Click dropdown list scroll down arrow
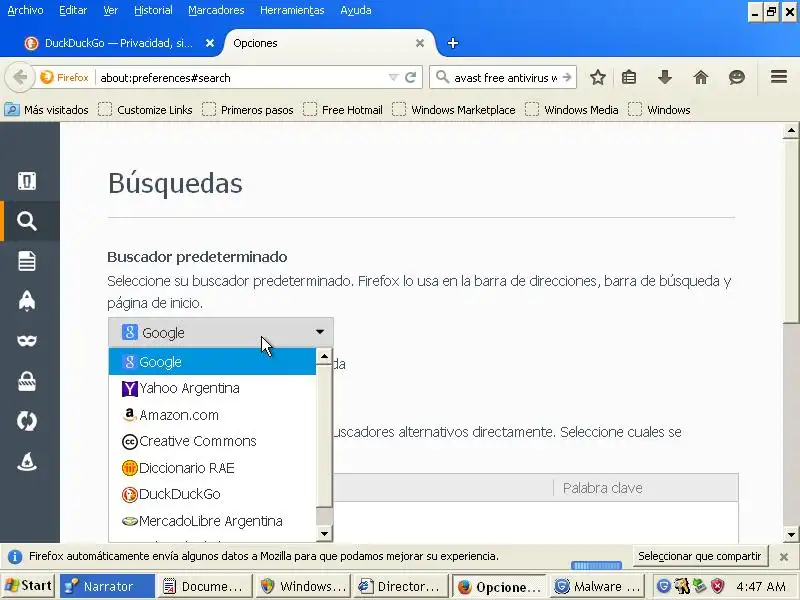 pyautogui.click(x=324, y=534)
